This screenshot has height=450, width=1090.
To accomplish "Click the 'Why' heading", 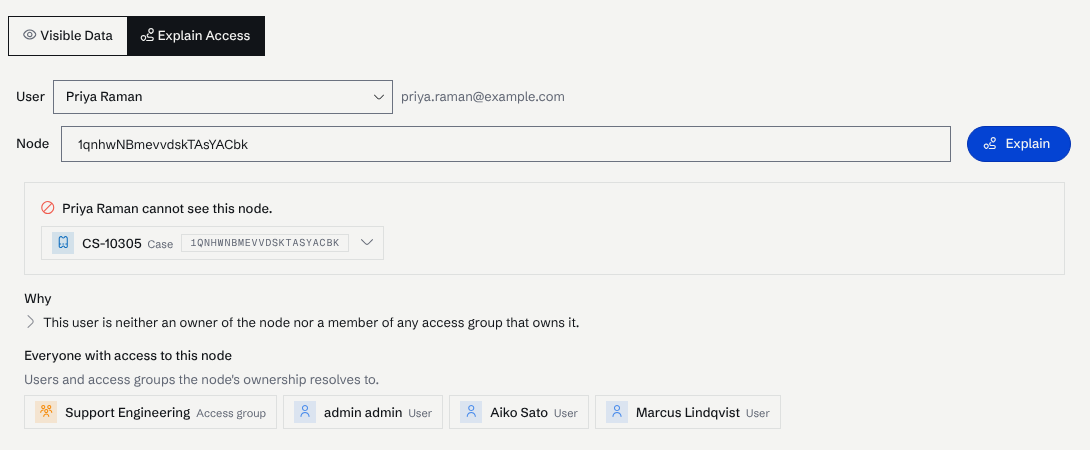I will coord(38,298).
